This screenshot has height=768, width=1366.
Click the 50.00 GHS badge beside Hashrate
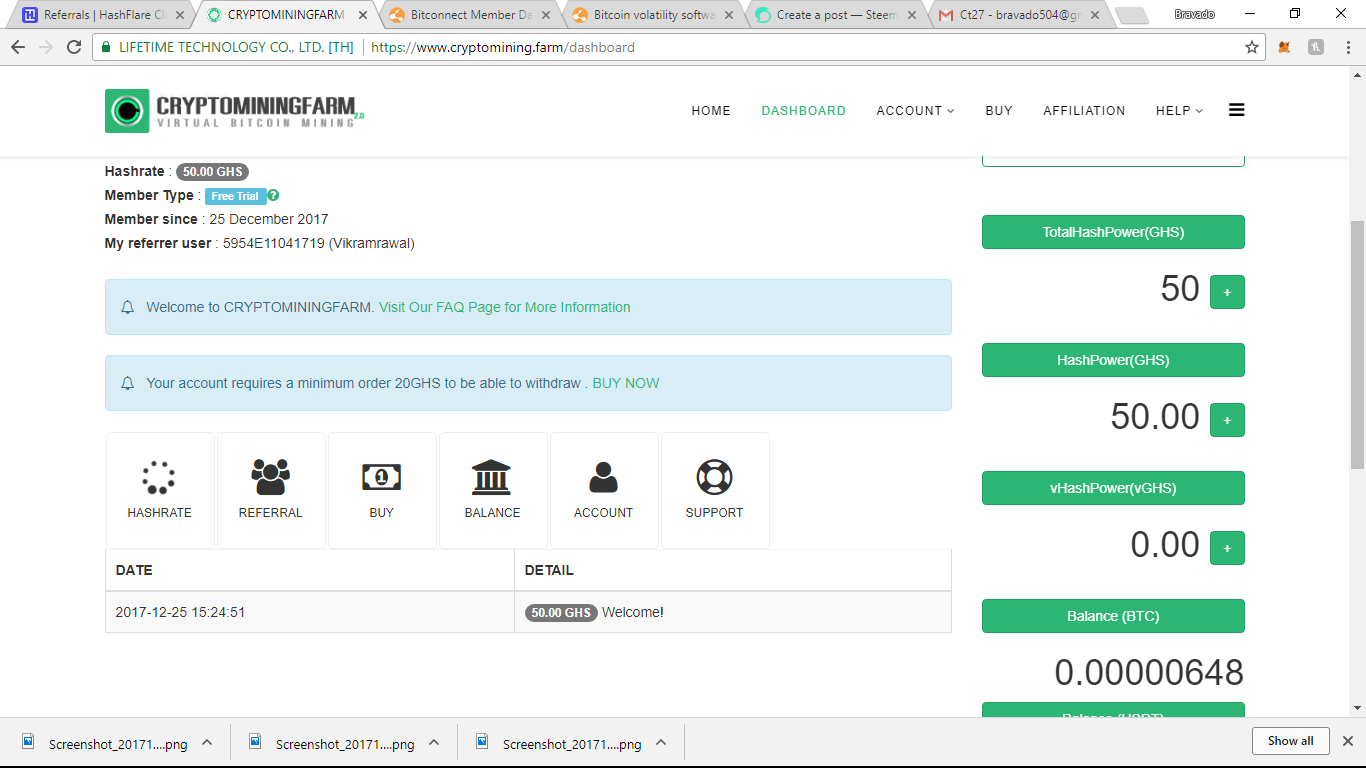click(212, 171)
